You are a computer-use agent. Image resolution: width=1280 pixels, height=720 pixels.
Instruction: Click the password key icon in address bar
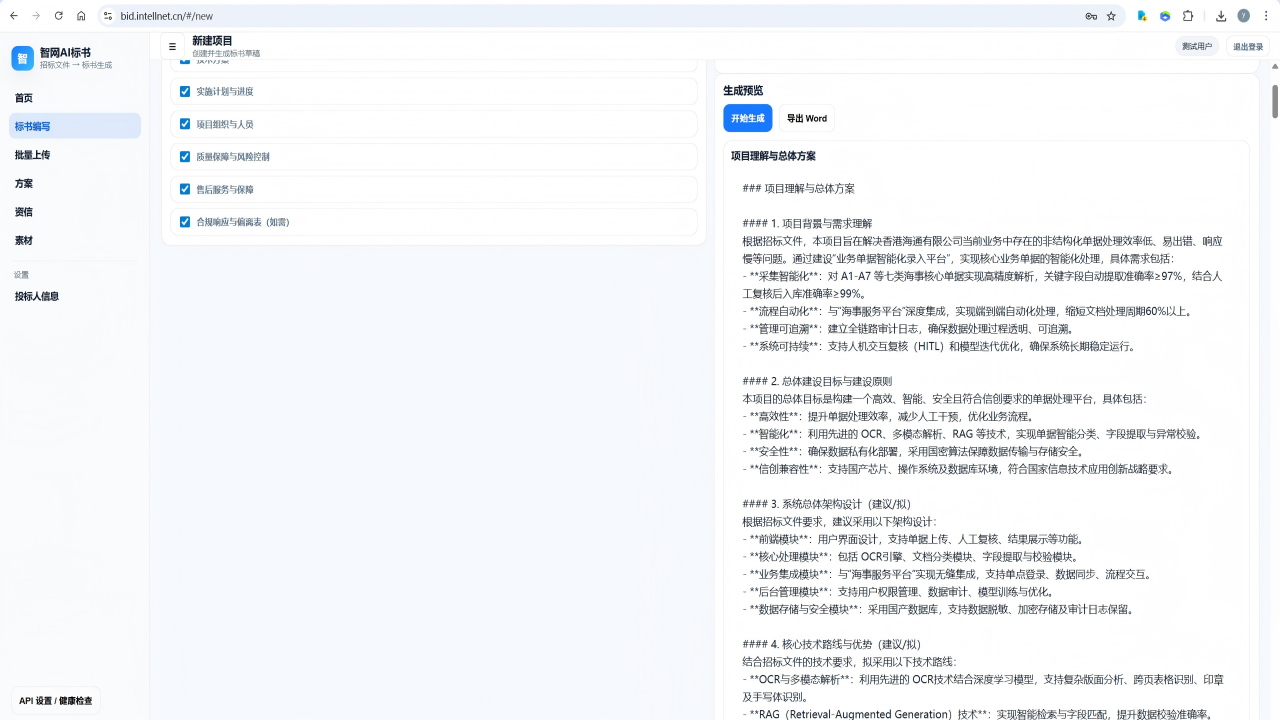[1091, 16]
